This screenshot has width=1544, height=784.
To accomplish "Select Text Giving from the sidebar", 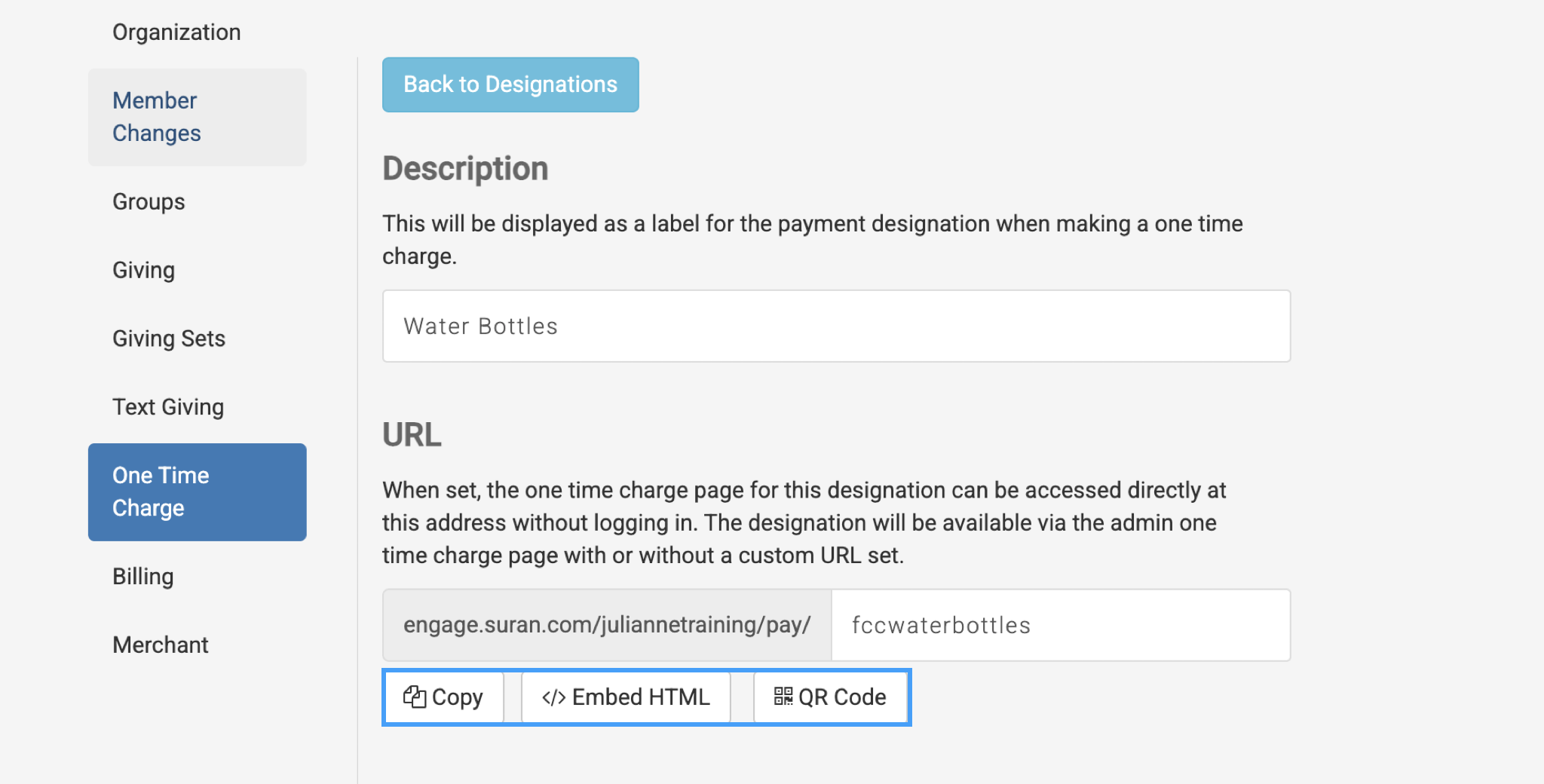I will (168, 406).
